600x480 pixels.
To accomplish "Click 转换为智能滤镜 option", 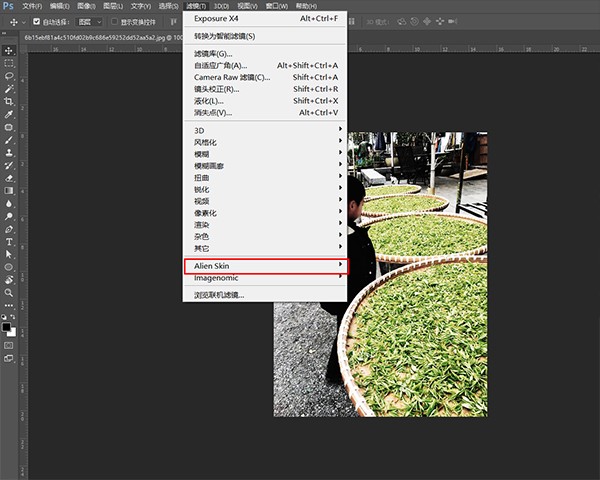I will tap(224, 36).
